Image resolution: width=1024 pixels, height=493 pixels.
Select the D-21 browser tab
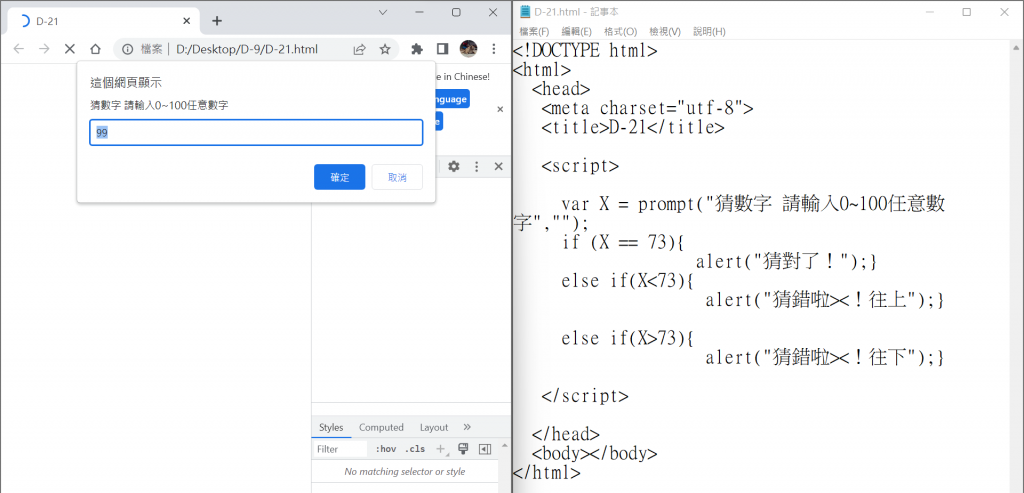point(104,21)
